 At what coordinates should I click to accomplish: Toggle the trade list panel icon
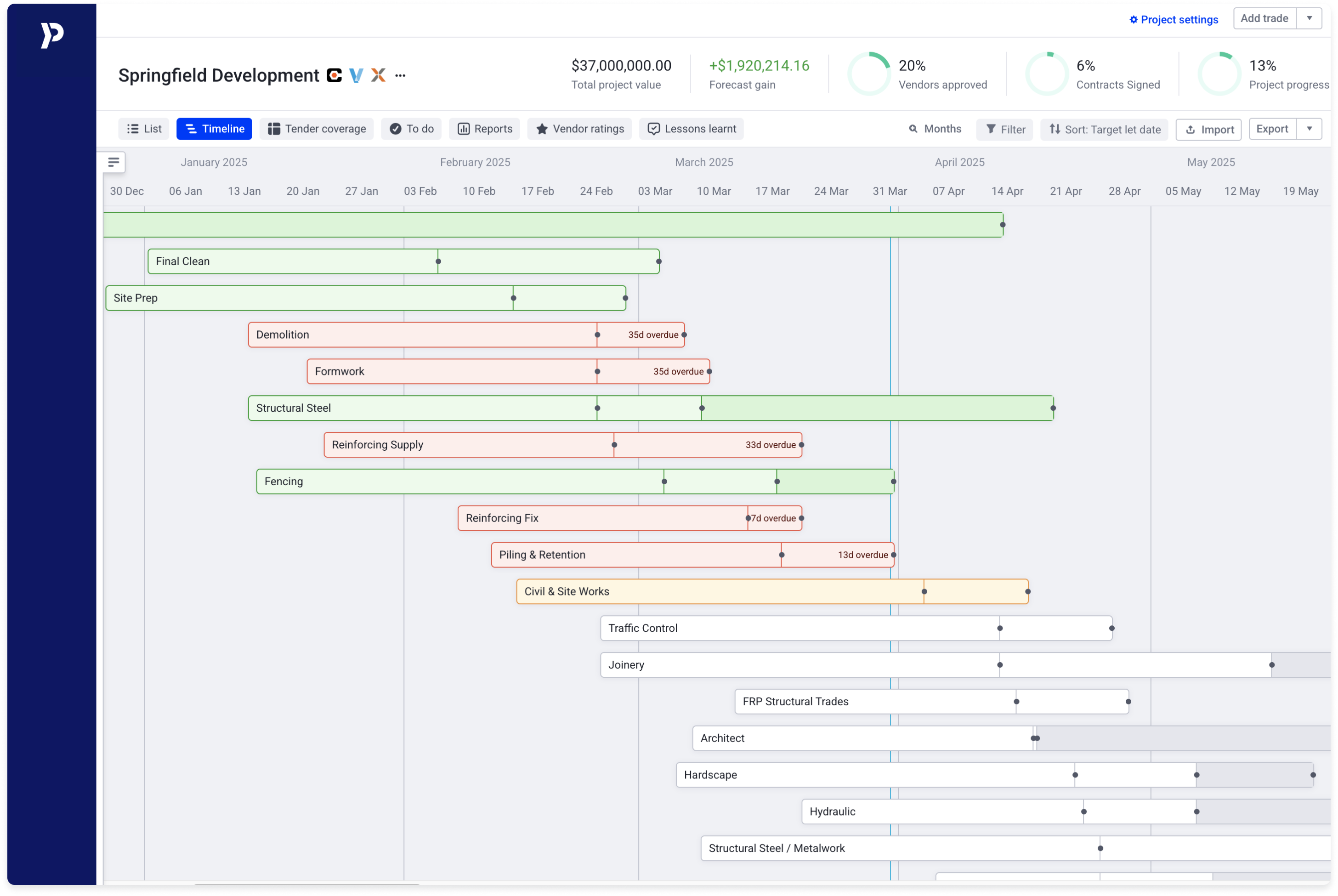click(x=113, y=162)
